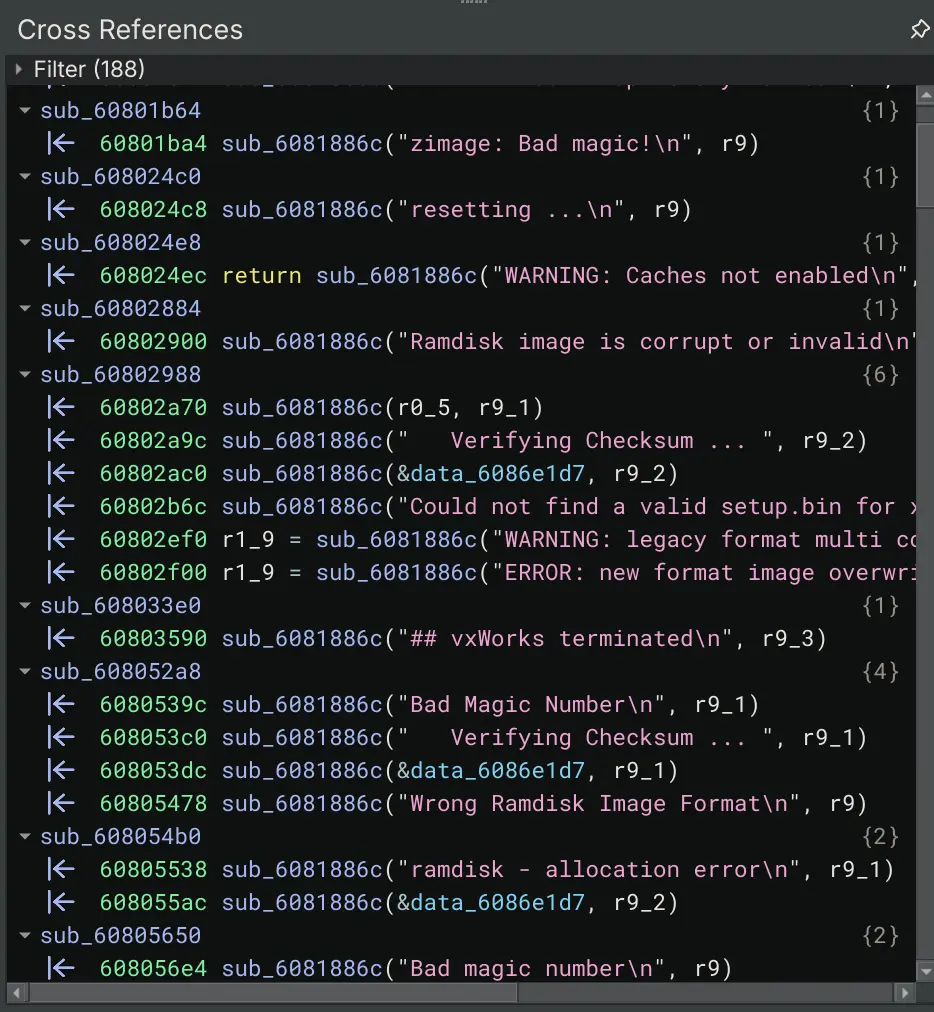
Task: Collapse the sub_60801b64 group
Action: [25, 111]
